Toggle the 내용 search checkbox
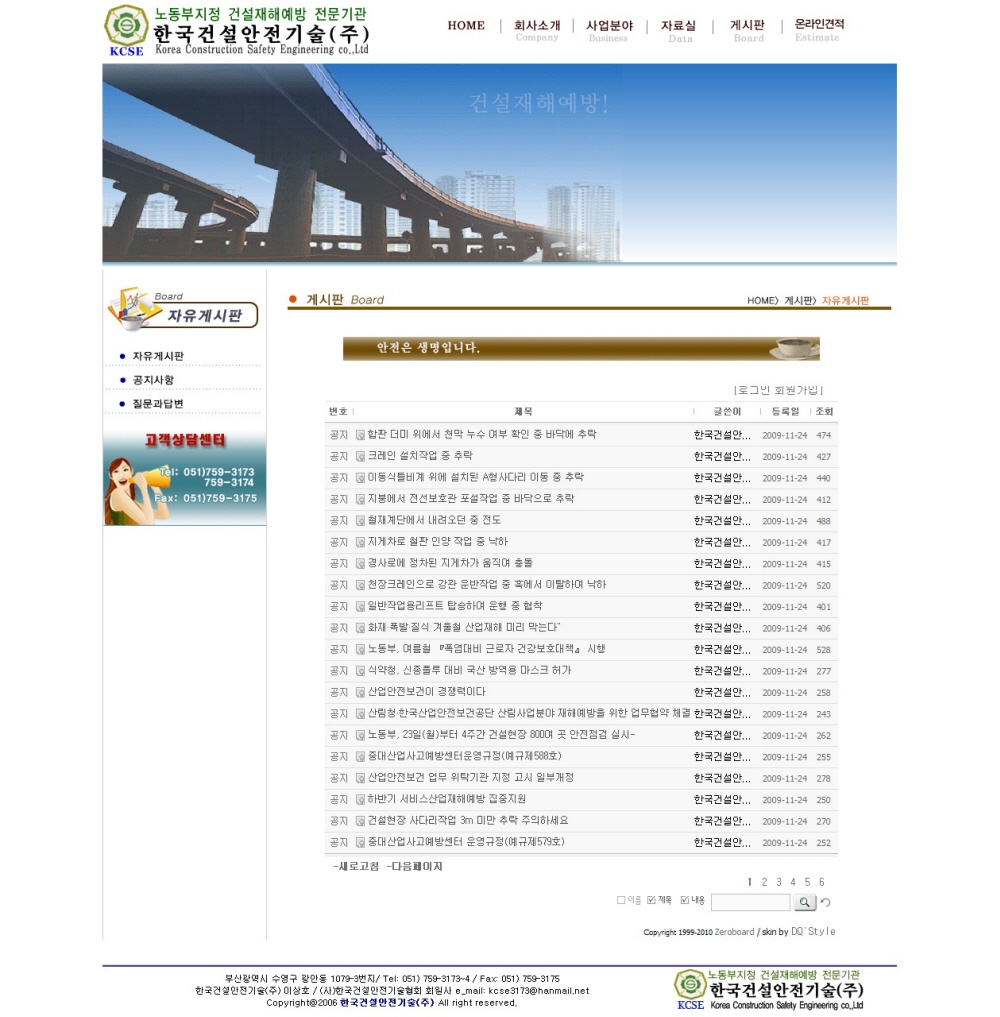The image size is (1000, 1017). 685,900
